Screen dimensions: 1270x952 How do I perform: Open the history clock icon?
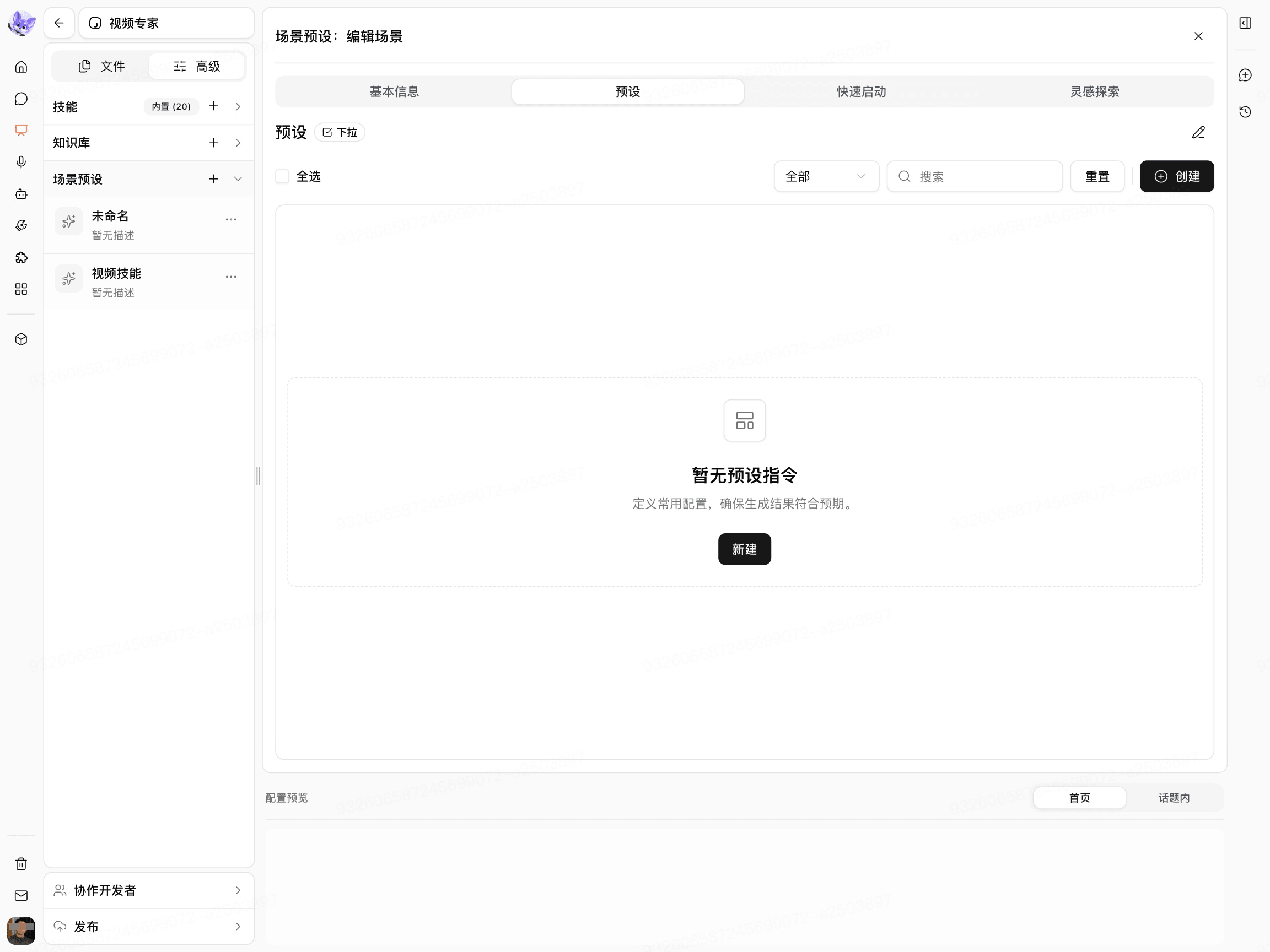point(1245,111)
